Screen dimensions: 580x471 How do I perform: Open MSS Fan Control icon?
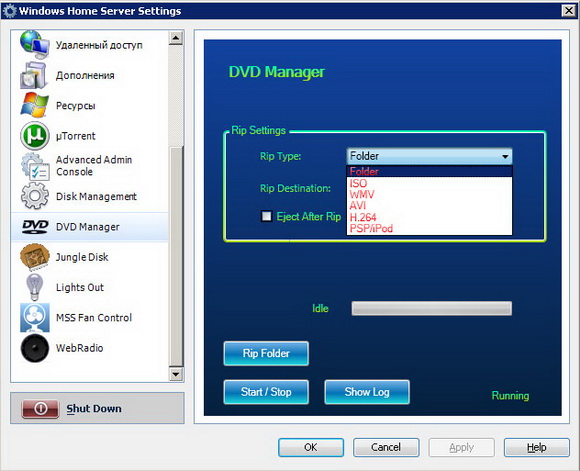[34, 317]
